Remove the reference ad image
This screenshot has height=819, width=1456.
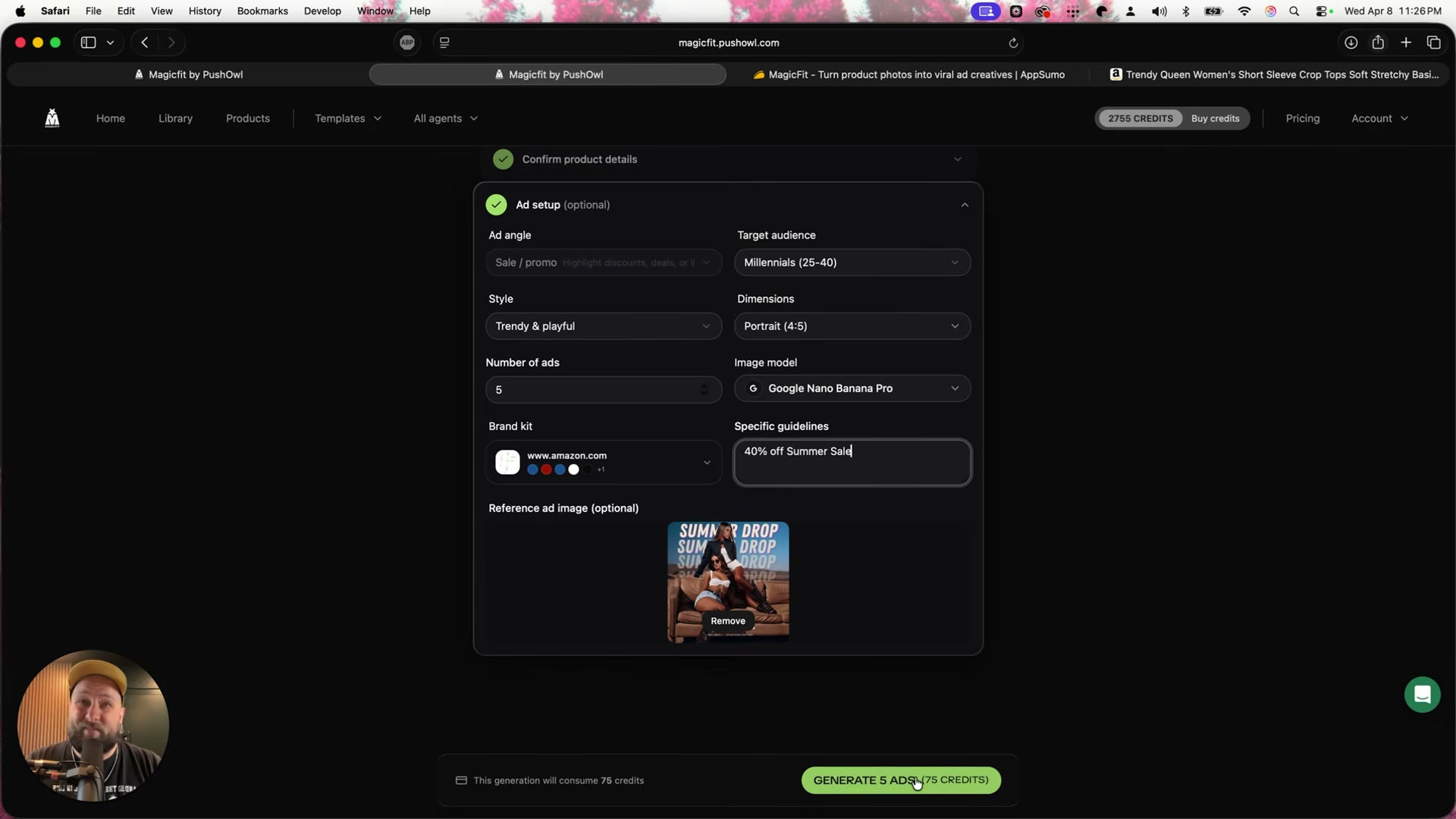[727, 620]
